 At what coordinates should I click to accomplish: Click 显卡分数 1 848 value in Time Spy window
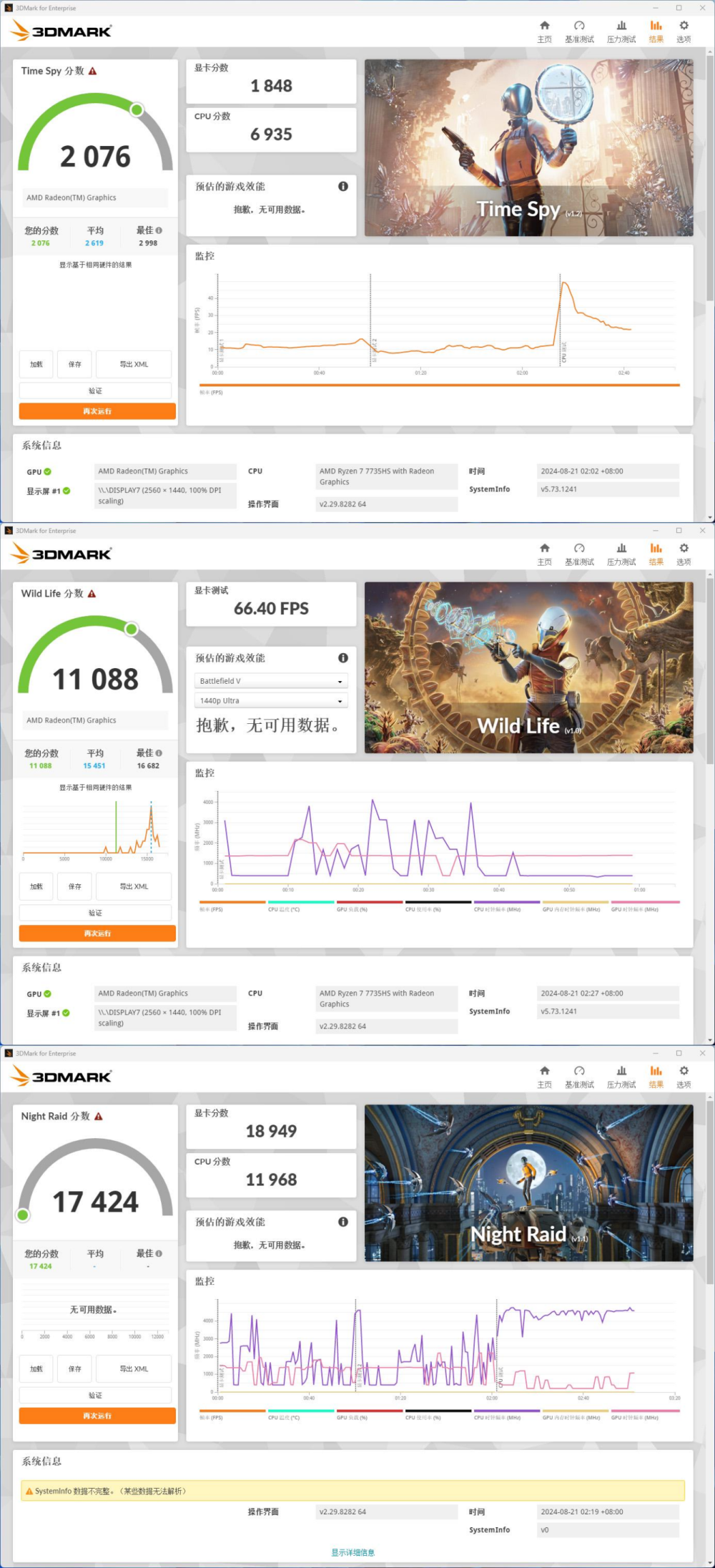[x=271, y=86]
